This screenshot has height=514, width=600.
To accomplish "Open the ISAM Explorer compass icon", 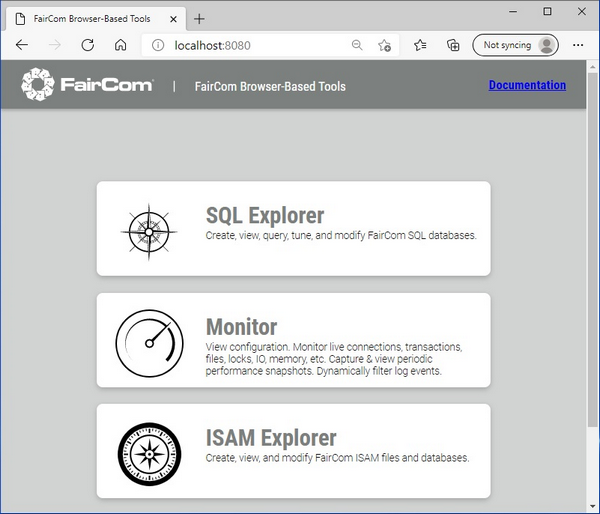I will point(149,454).
